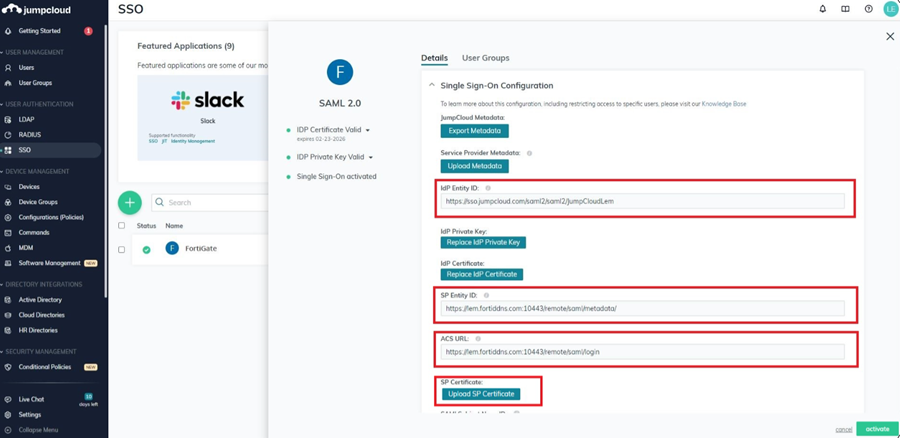
Task: Click the SP Entity ID input field
Action: tap(642, 309)
